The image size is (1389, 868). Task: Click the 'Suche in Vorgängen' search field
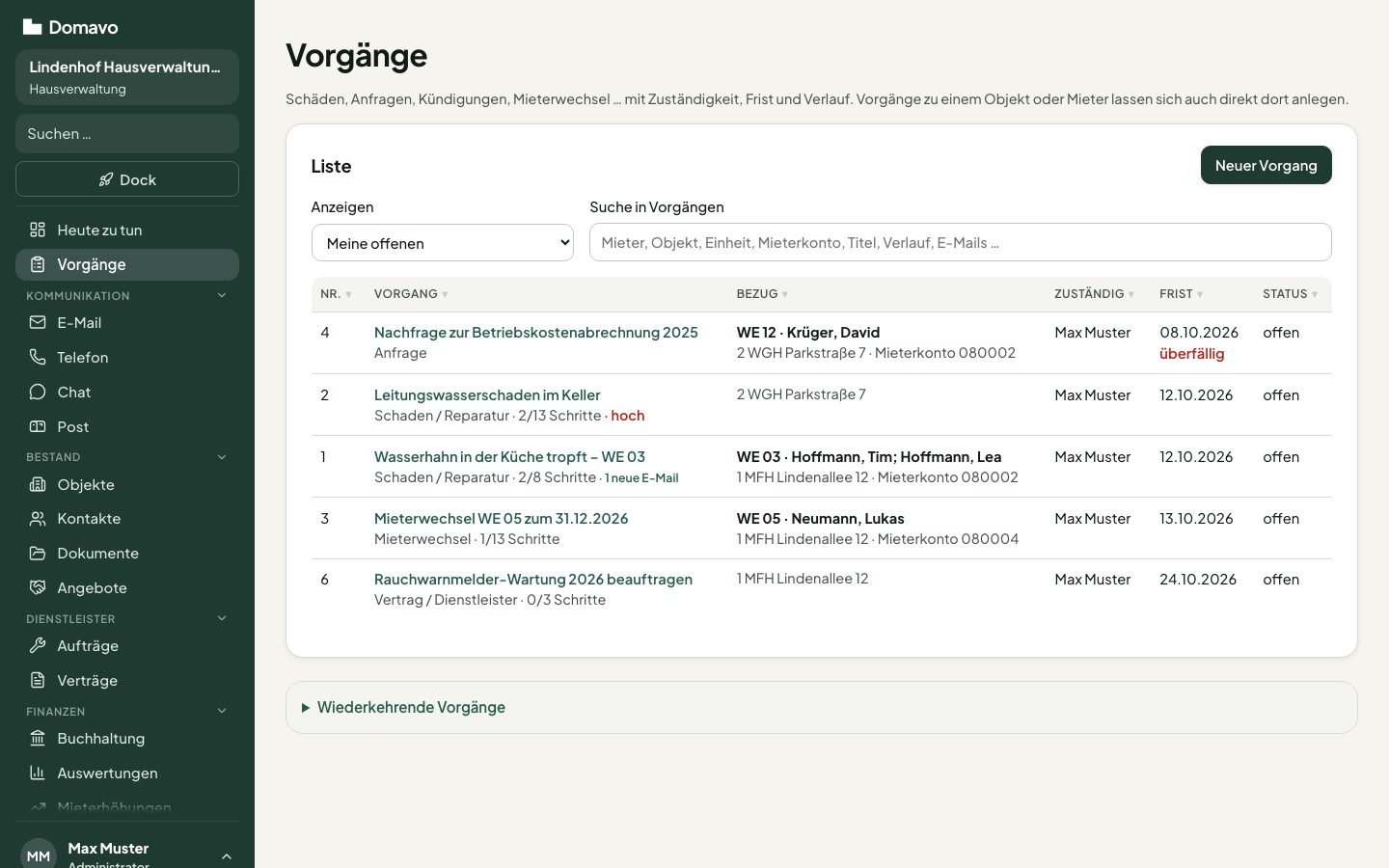click(960, 242)
